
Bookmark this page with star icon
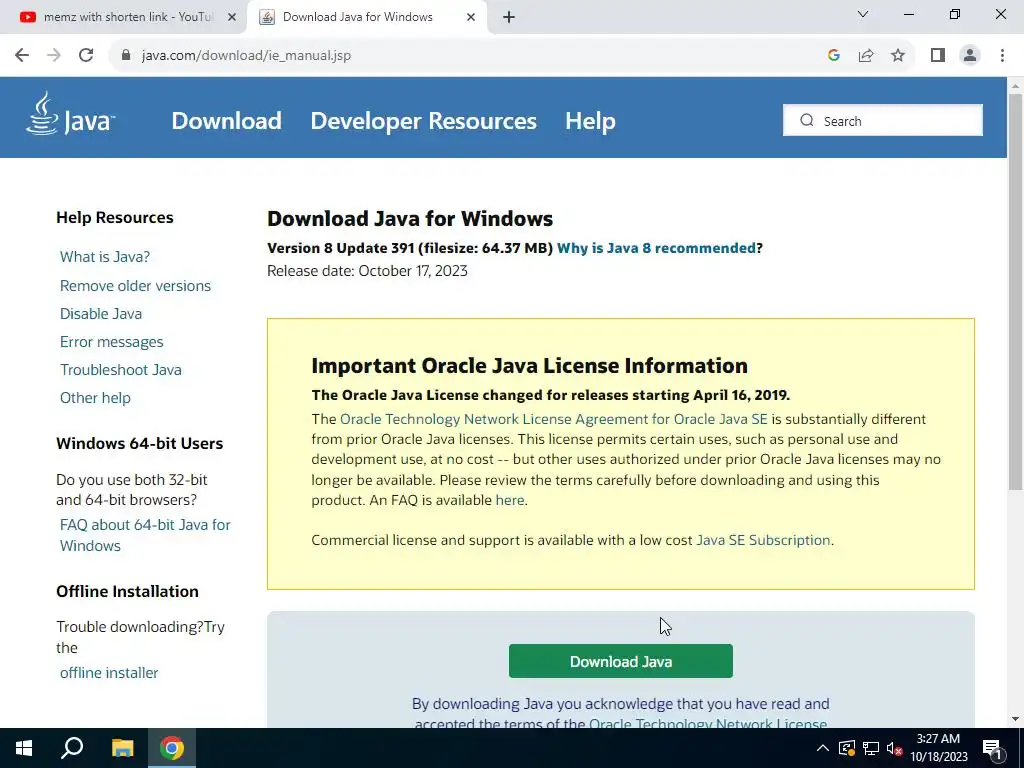(898, 56)
